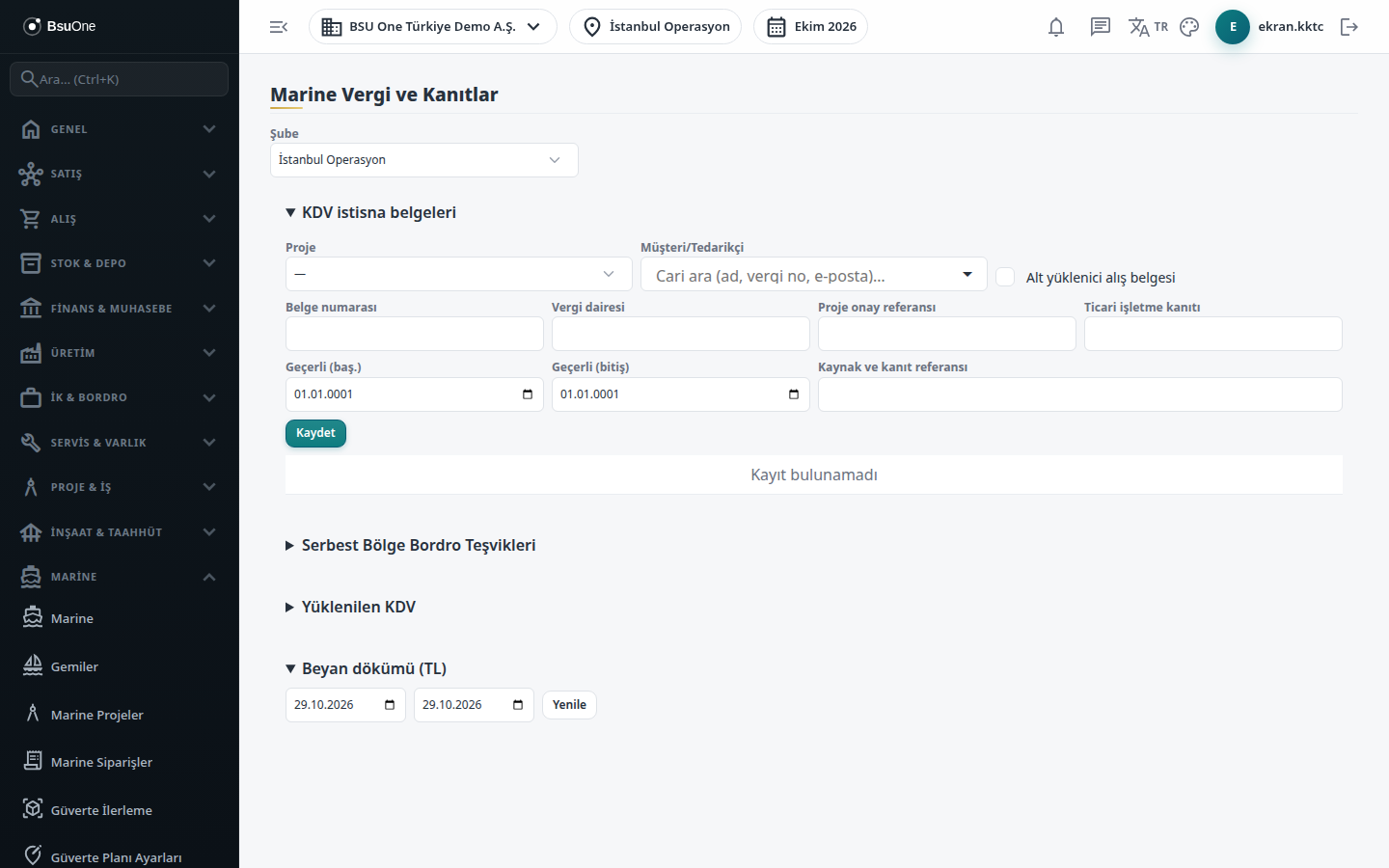Open the messages chat icon
This screenshot has height=868, width=1389.
tap(1101, 27)
